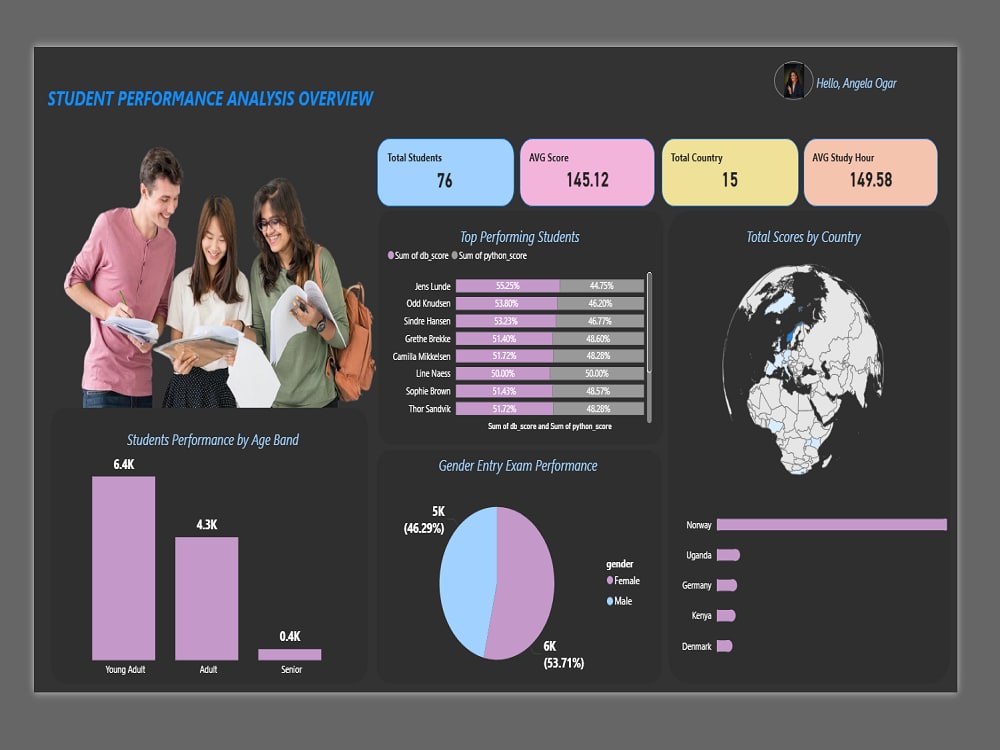This screenshot has height=750, width=1000.
Task: Click the Top Performing Students chart title
Action: 520,237
